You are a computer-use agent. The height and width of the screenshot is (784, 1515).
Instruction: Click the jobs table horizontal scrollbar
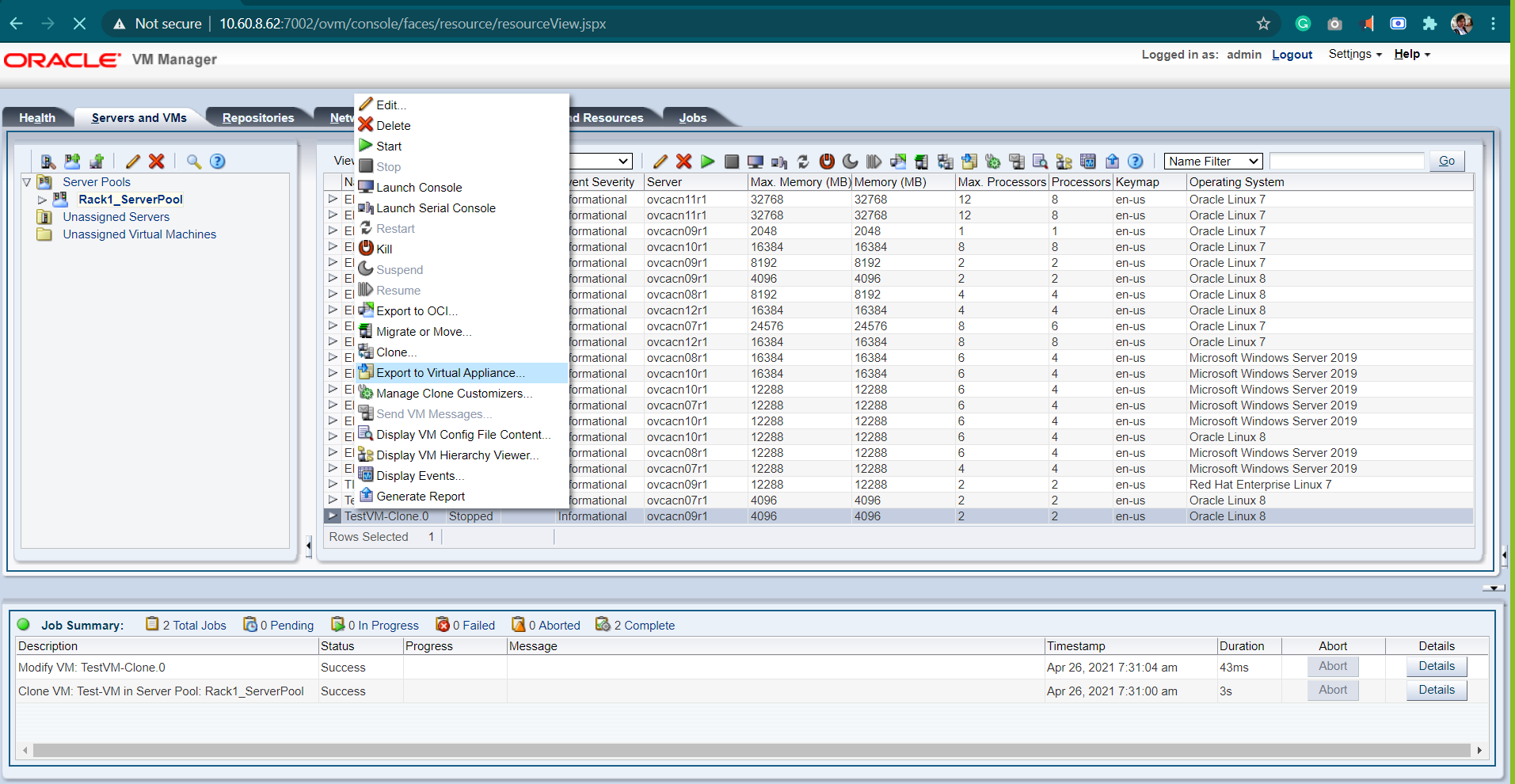752,750
